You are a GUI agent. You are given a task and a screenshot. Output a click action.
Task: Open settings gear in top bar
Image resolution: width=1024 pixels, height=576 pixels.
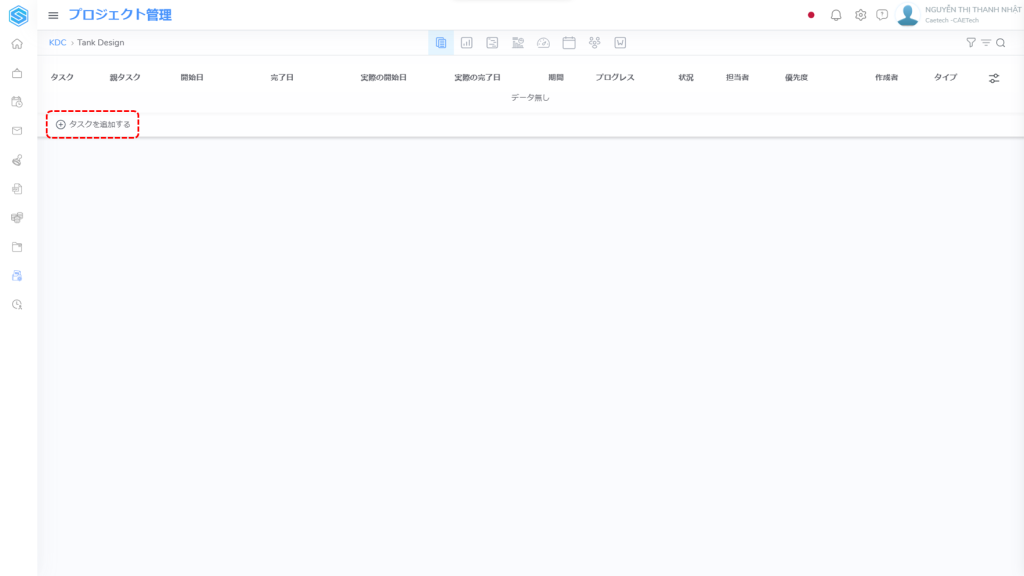[x=860, y=15]
